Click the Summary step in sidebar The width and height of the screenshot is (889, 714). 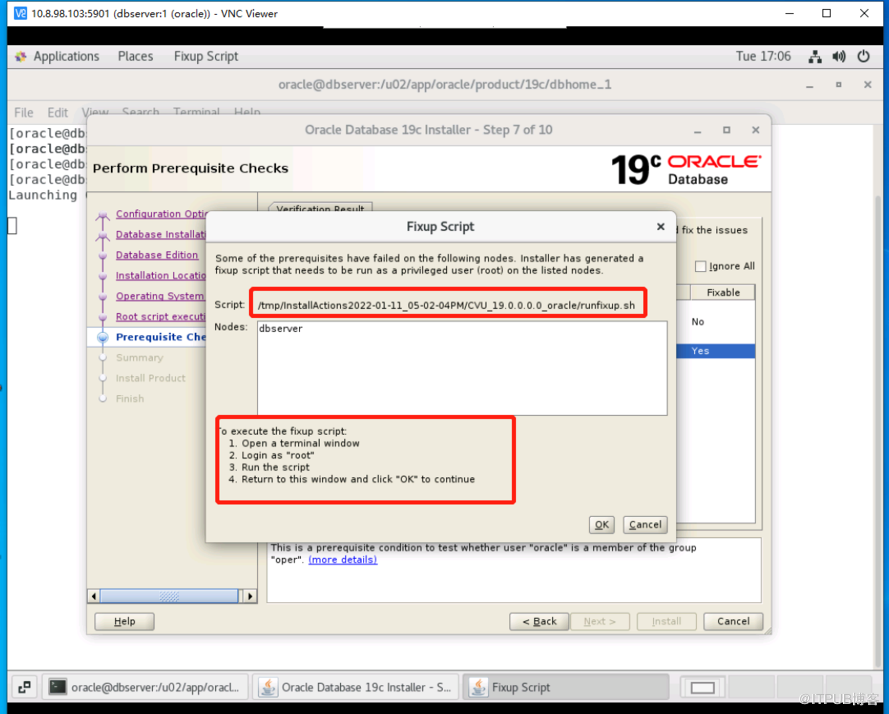click(139, 358)
